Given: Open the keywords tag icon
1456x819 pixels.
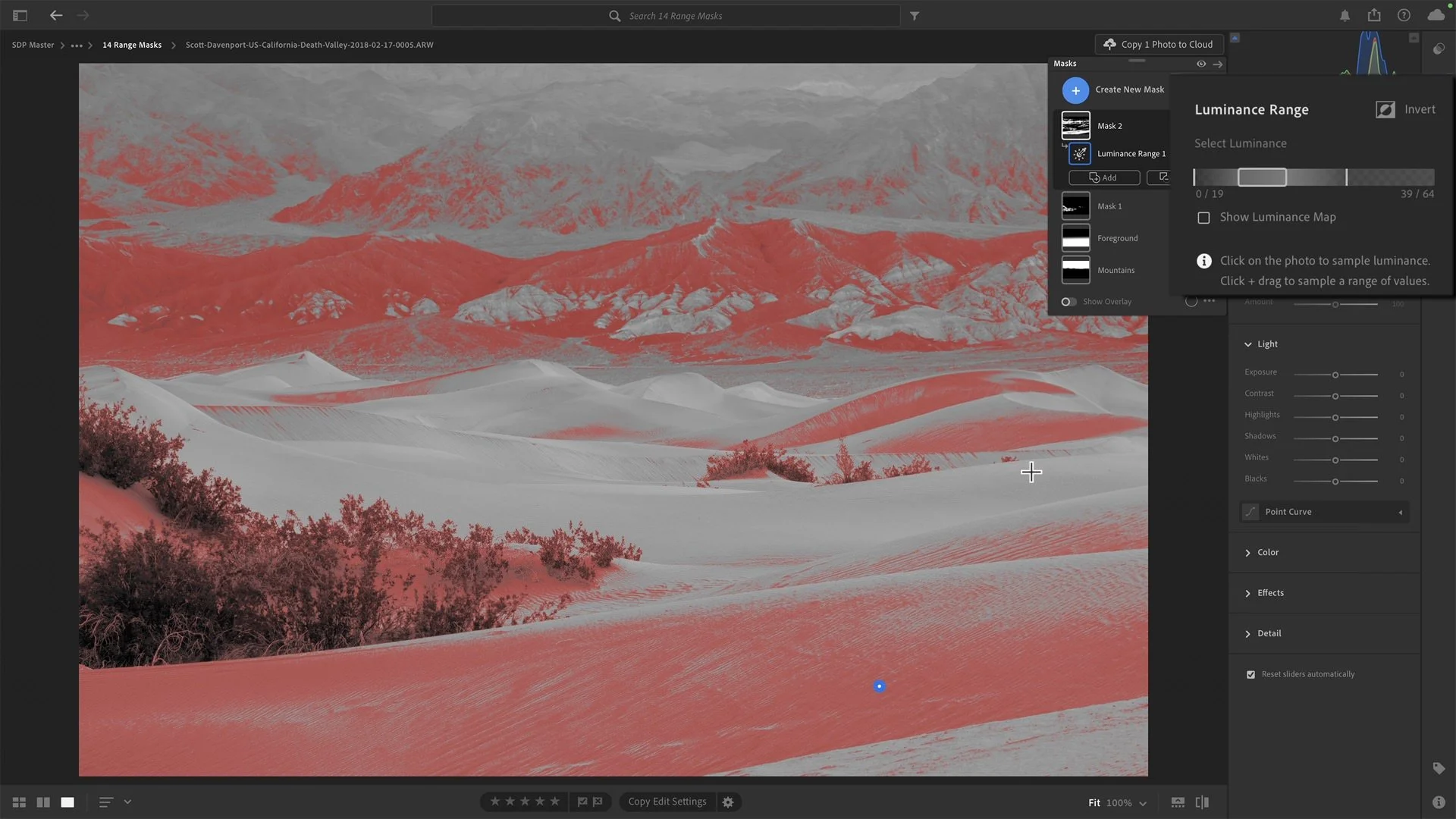Looking at the screenshot, I should [x=1439, y=768].
